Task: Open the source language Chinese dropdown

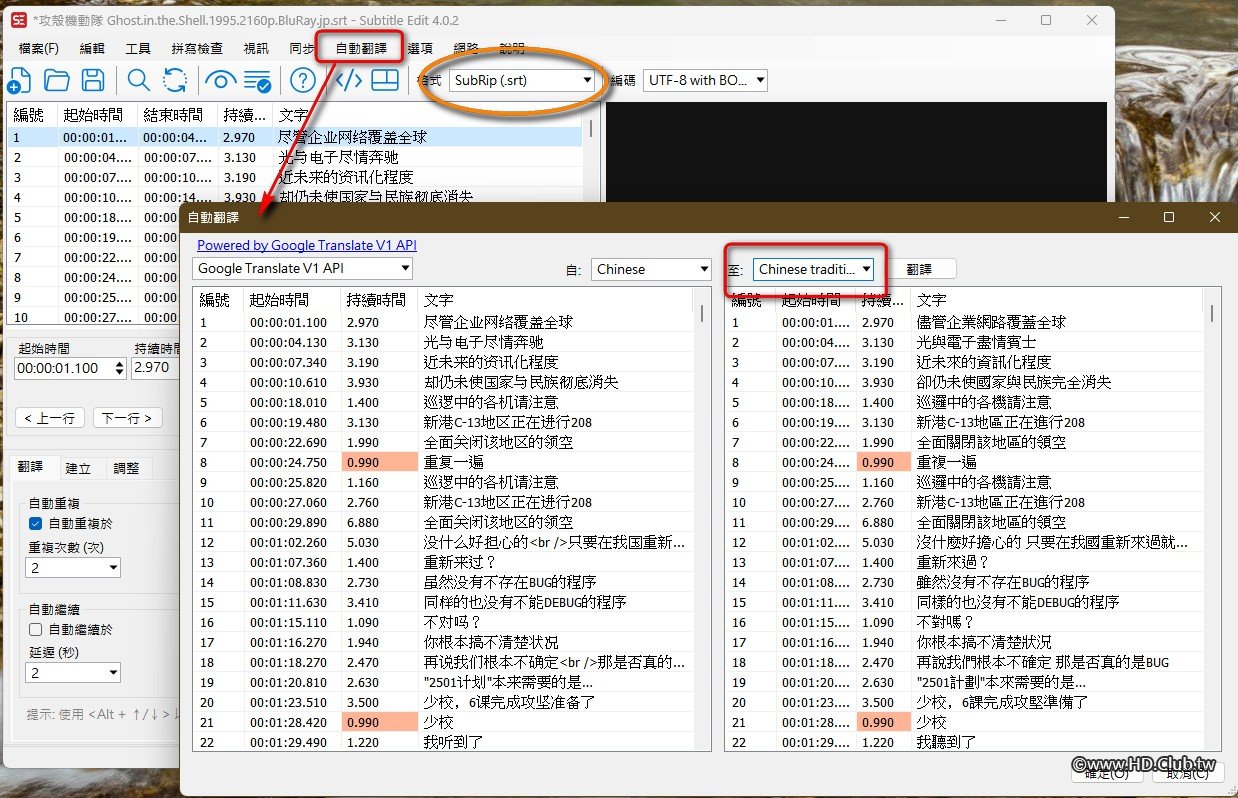Action: click(651, 268)
